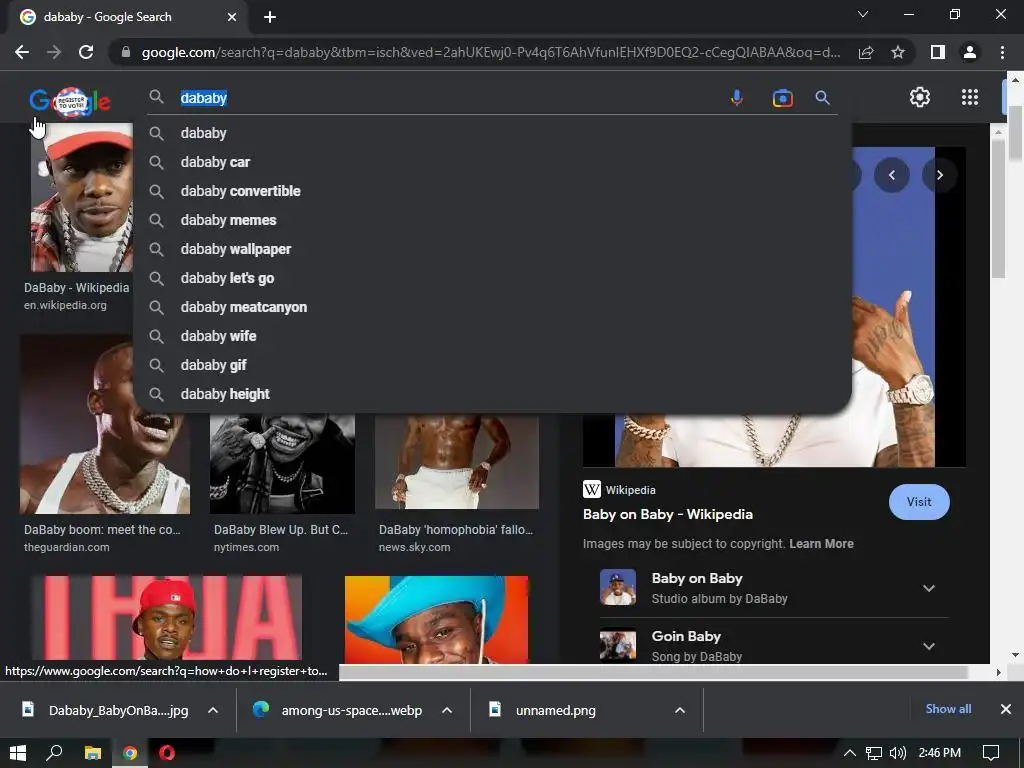Open the DaBaby Blew Up nytimes.com caption
The height and width of the screenshot is (768, 1024).
pos(281,530)
